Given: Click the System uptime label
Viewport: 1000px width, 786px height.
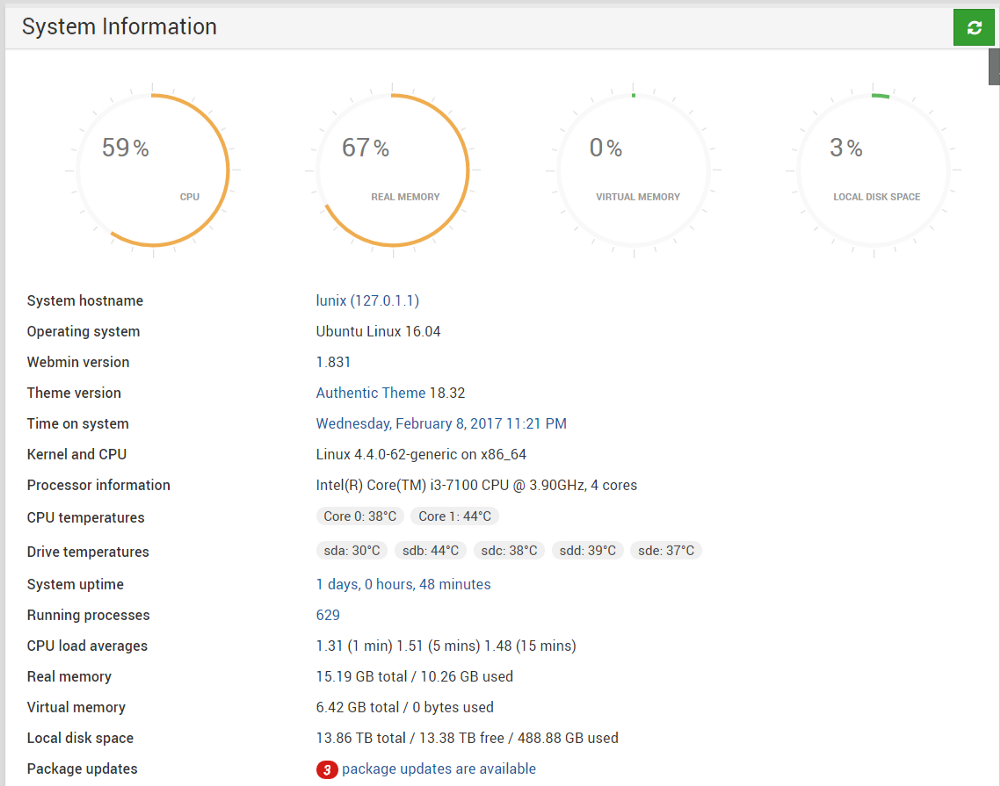Looking at the screenshot, I should point(75,584).
